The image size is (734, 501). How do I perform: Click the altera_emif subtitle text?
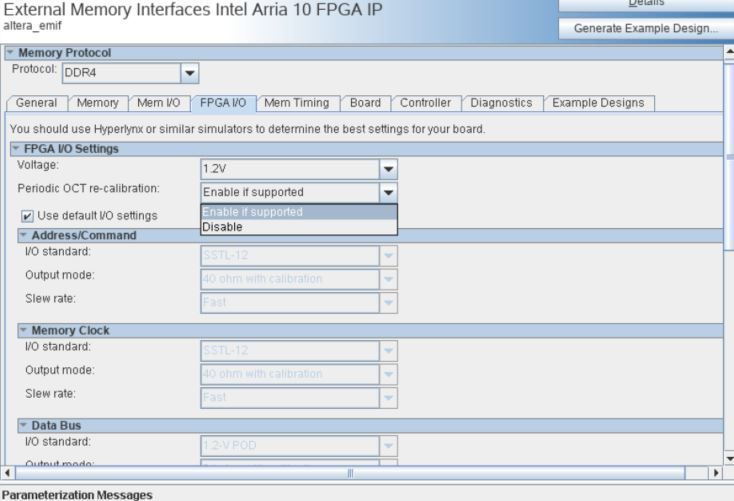coord(32,25)
